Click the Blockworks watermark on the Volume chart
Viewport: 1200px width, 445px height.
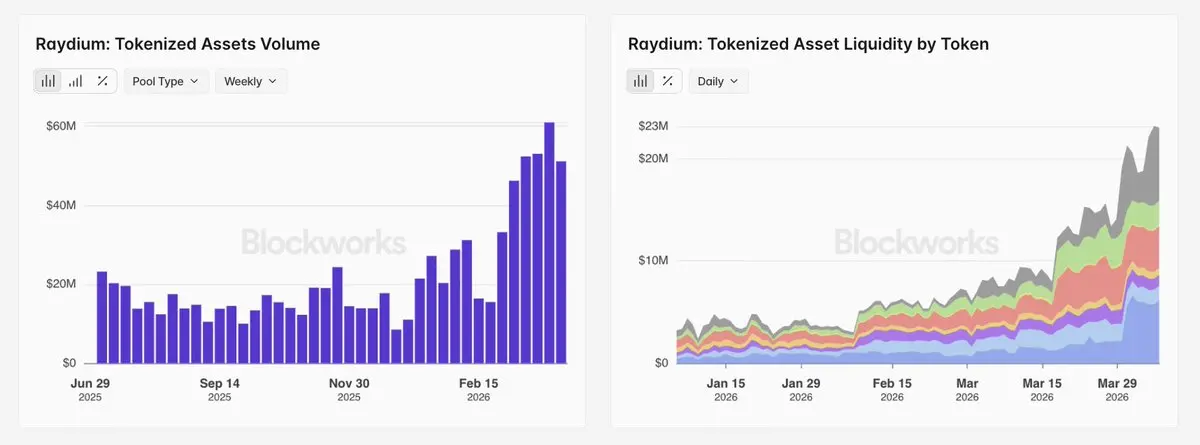[323, 242]
